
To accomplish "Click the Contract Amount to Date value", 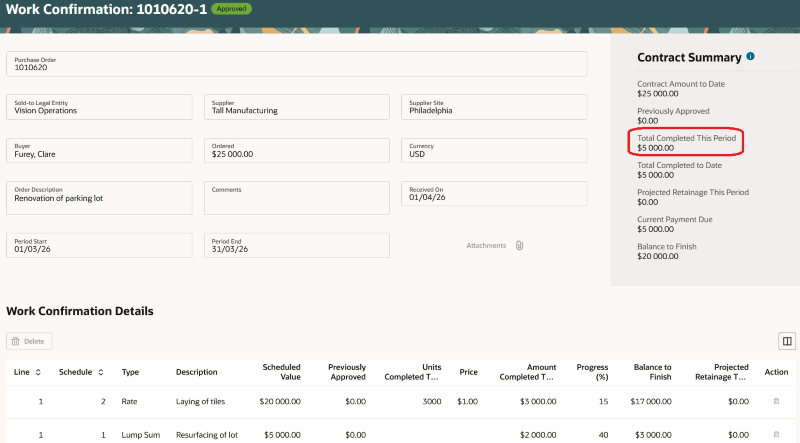I will (658, 94).
